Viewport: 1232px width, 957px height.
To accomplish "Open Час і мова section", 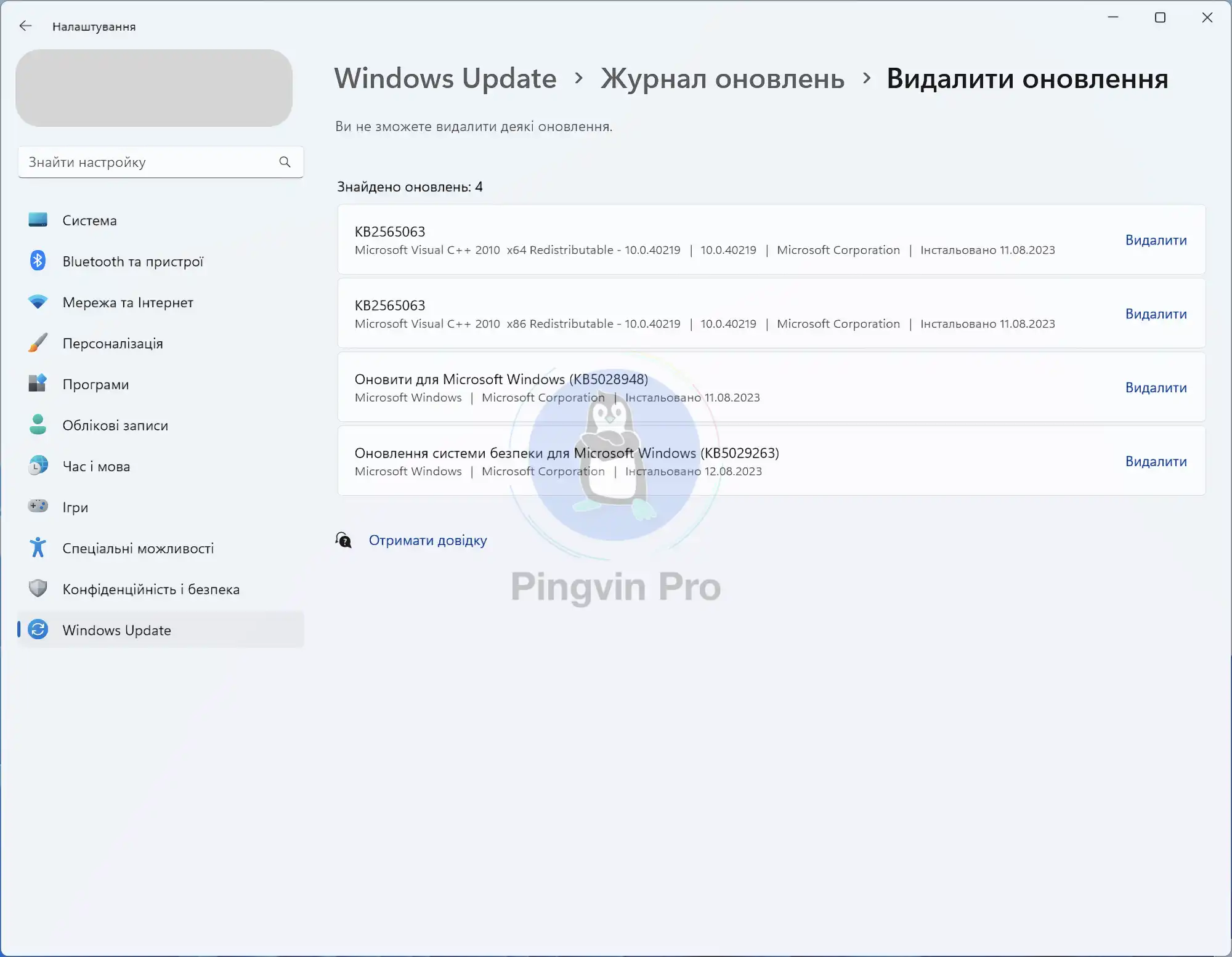I will [161, 466].
